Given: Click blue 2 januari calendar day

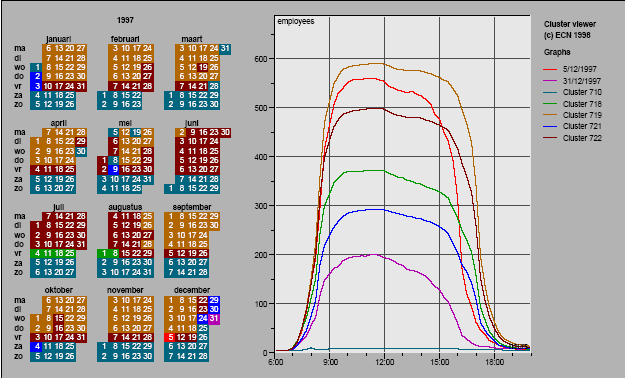Looking at the screenshot, I should [x=36, y=76].
